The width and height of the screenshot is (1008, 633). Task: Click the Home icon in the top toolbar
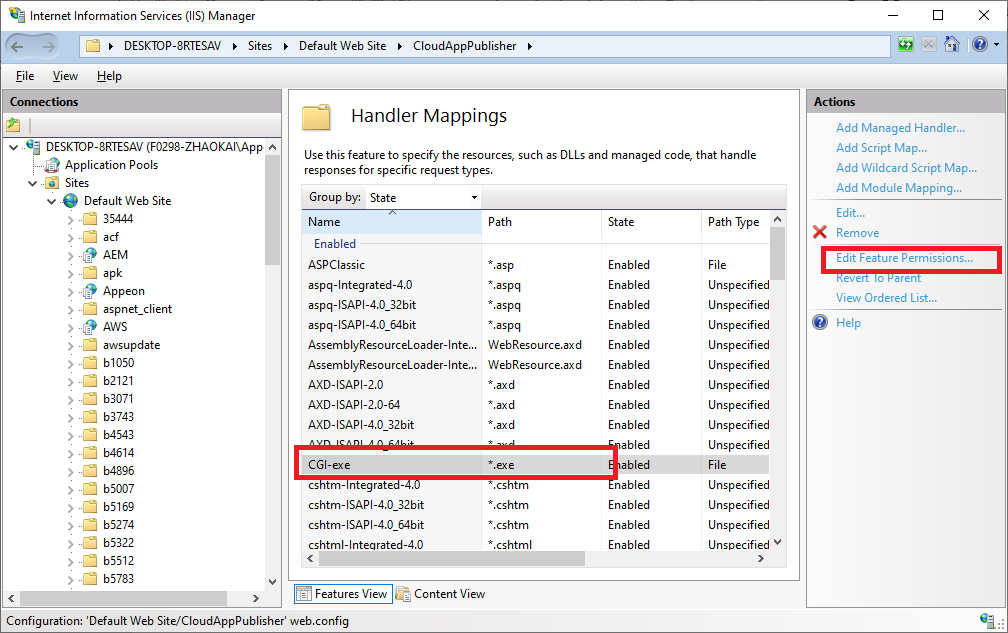tap(952, 46)
